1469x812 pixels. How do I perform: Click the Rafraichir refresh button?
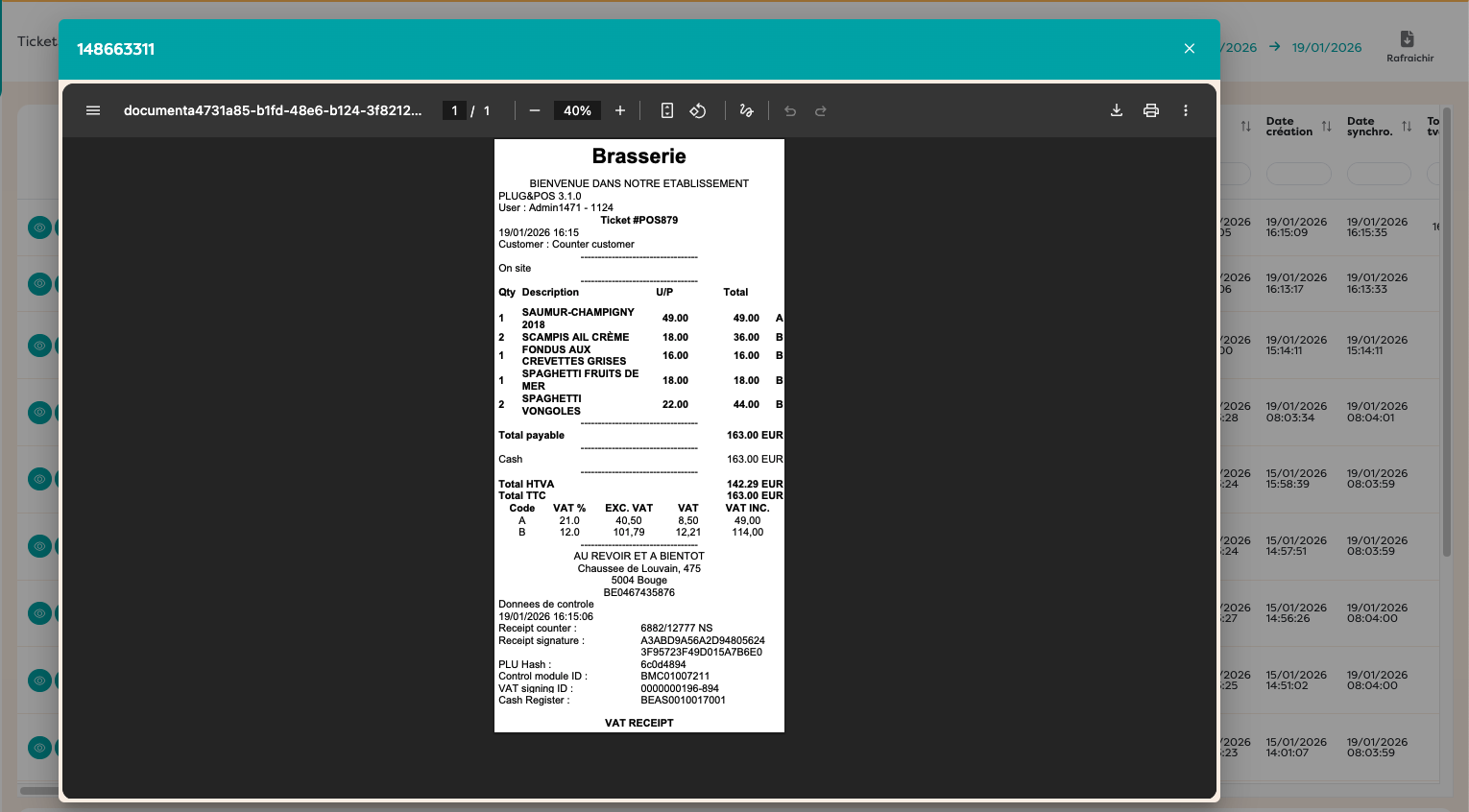pyautogui.click(x=1409, y=45)
